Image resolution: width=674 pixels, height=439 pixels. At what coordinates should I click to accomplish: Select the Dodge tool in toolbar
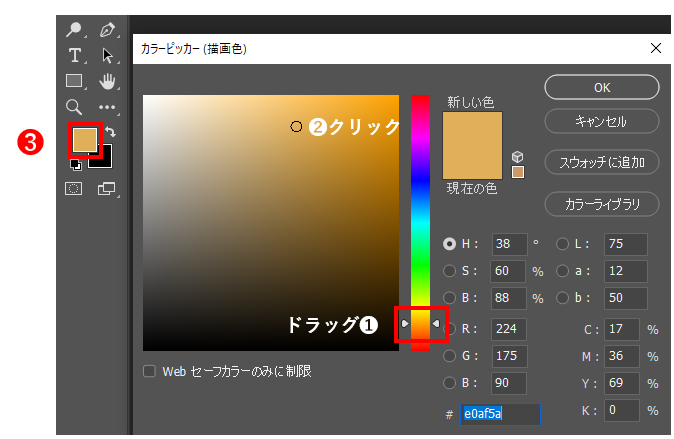(74, 30)
